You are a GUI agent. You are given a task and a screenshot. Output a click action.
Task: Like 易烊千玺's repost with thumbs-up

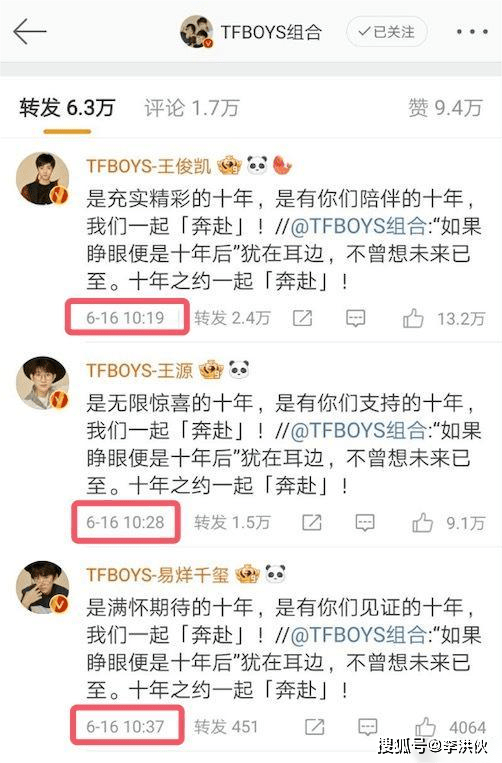click(425, 727)
